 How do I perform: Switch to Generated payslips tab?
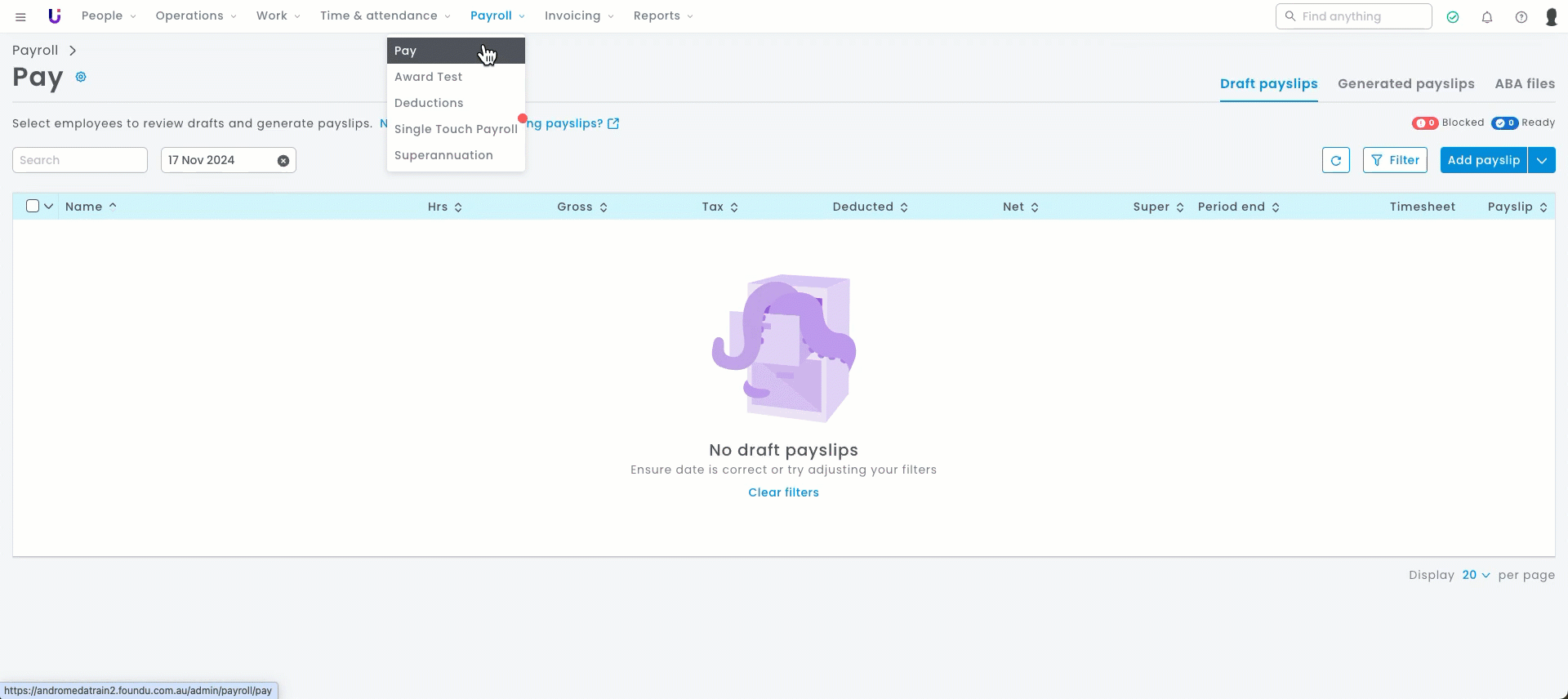1405,84
